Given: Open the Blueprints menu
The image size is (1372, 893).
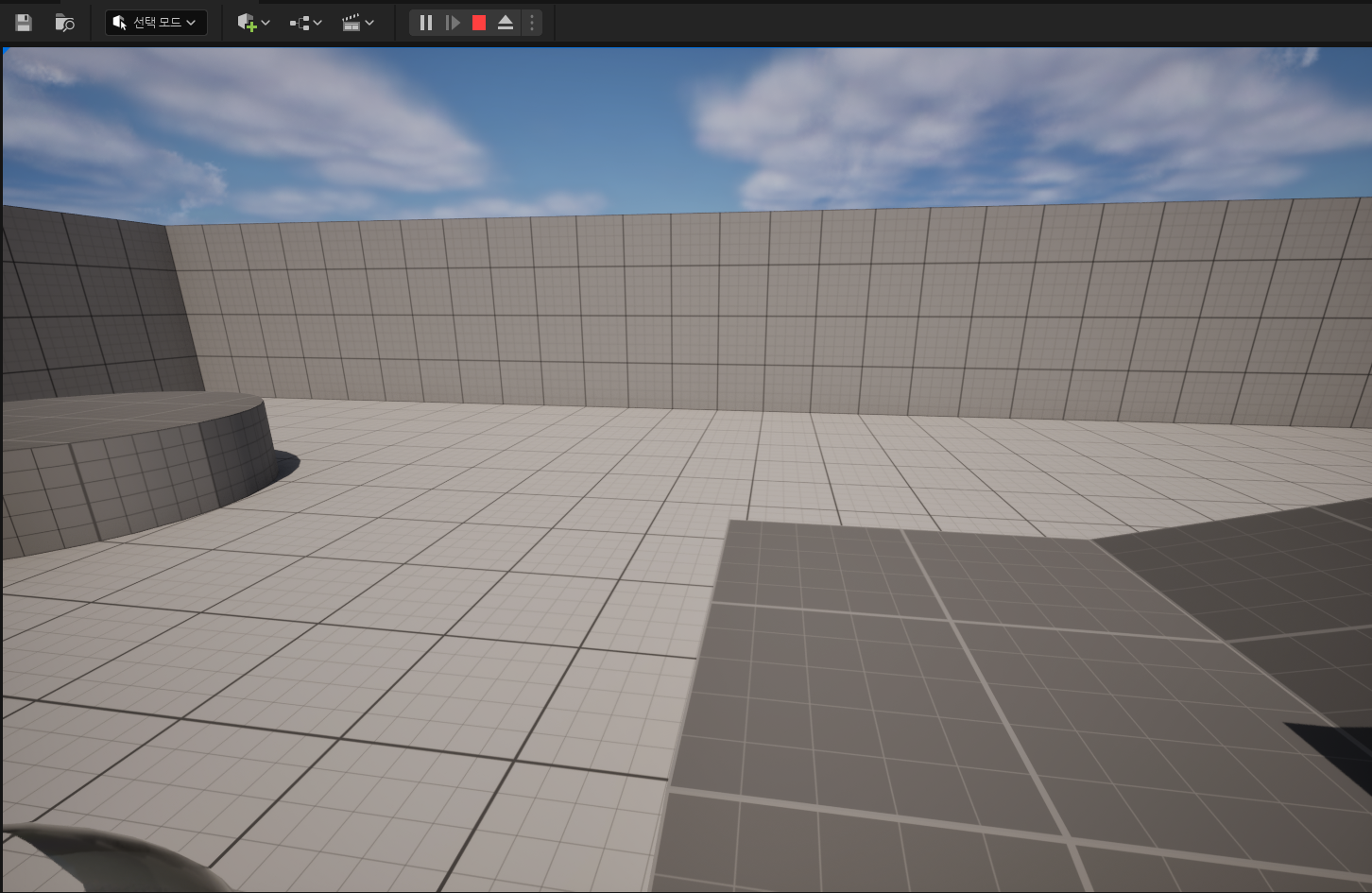Looking at the screenshot, I should click(x=305, y=23).
